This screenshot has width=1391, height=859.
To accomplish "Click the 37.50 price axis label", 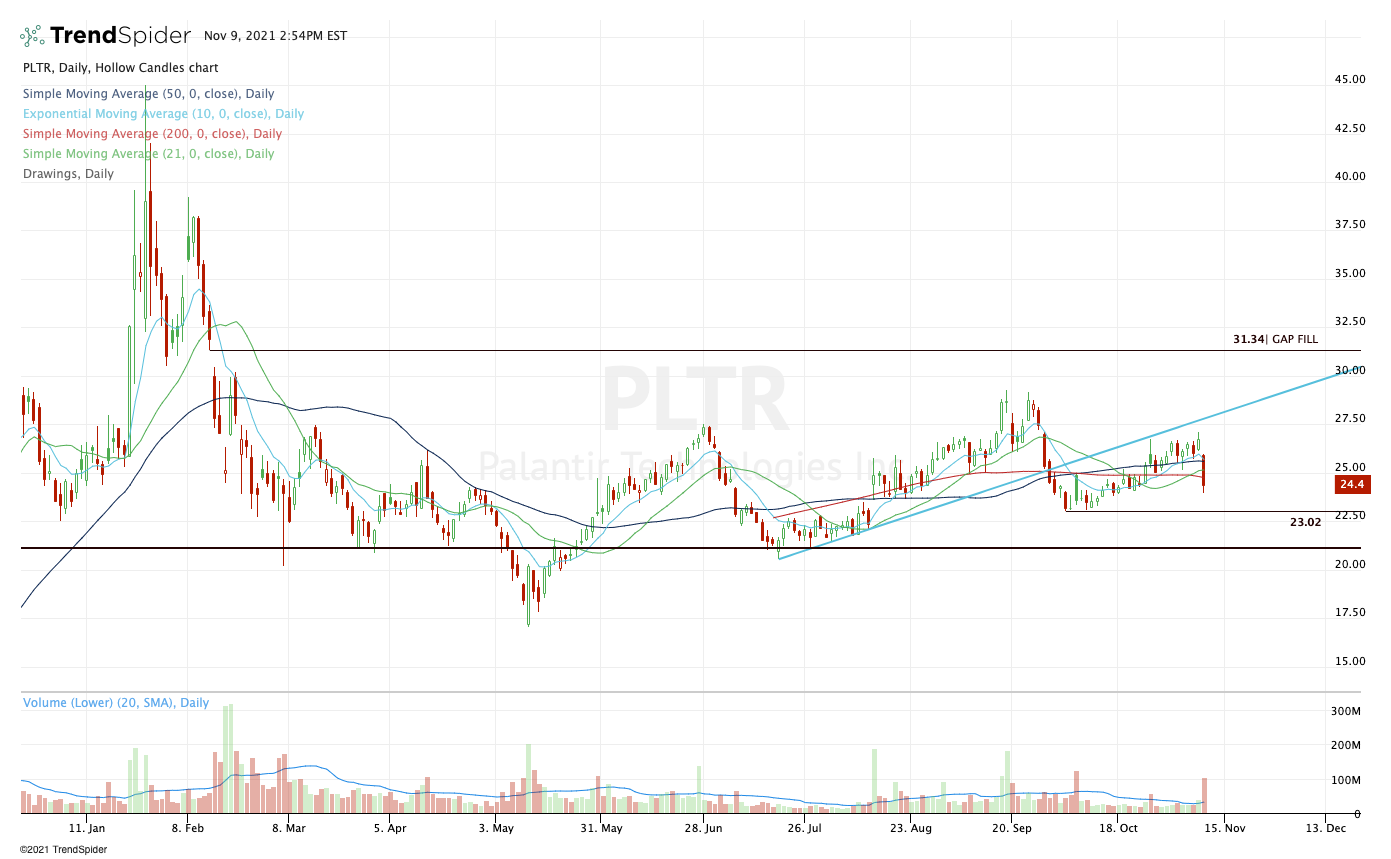I will click(1350, 225).
